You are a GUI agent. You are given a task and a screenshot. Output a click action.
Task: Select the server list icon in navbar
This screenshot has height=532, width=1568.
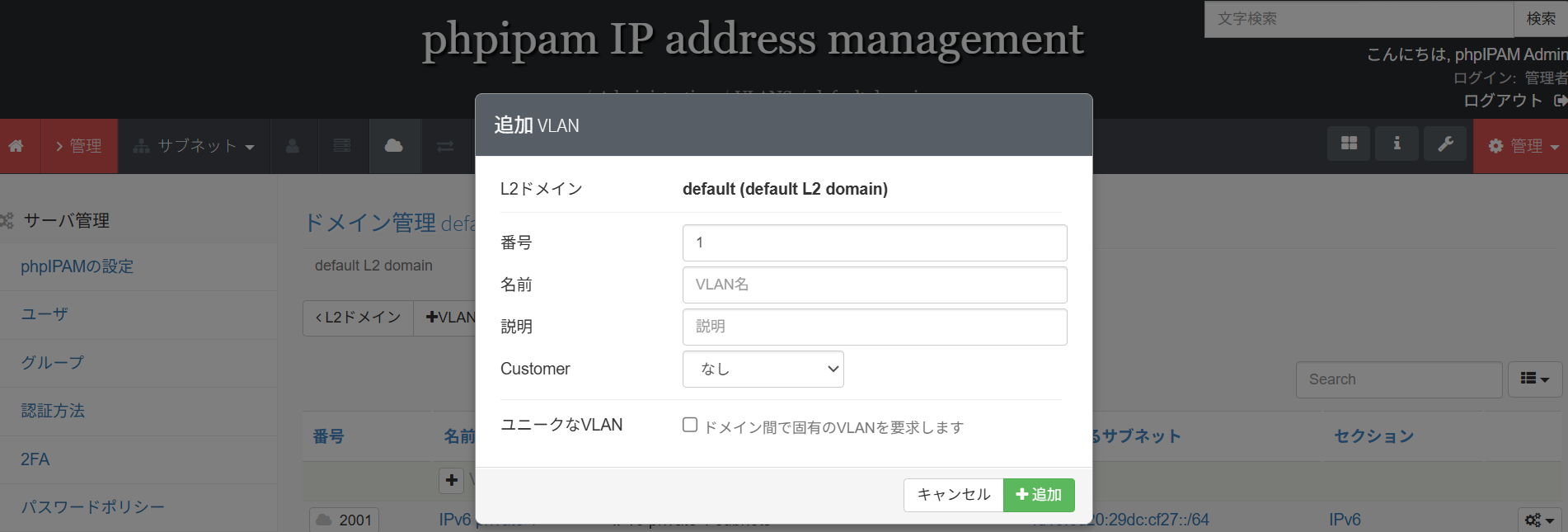point(342,146)
